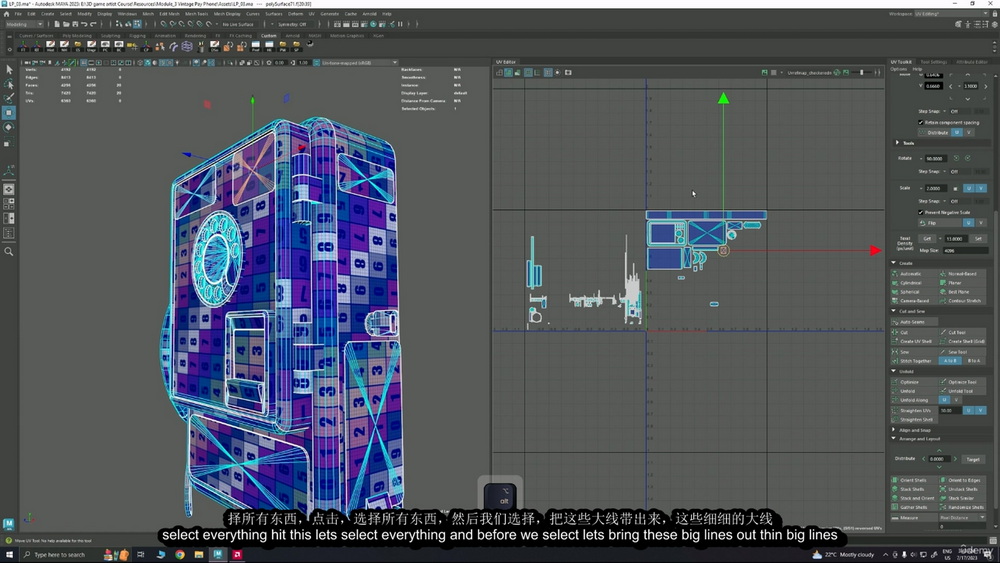
Task: Click the Save Scene disk icon
Action: point(75,24)
